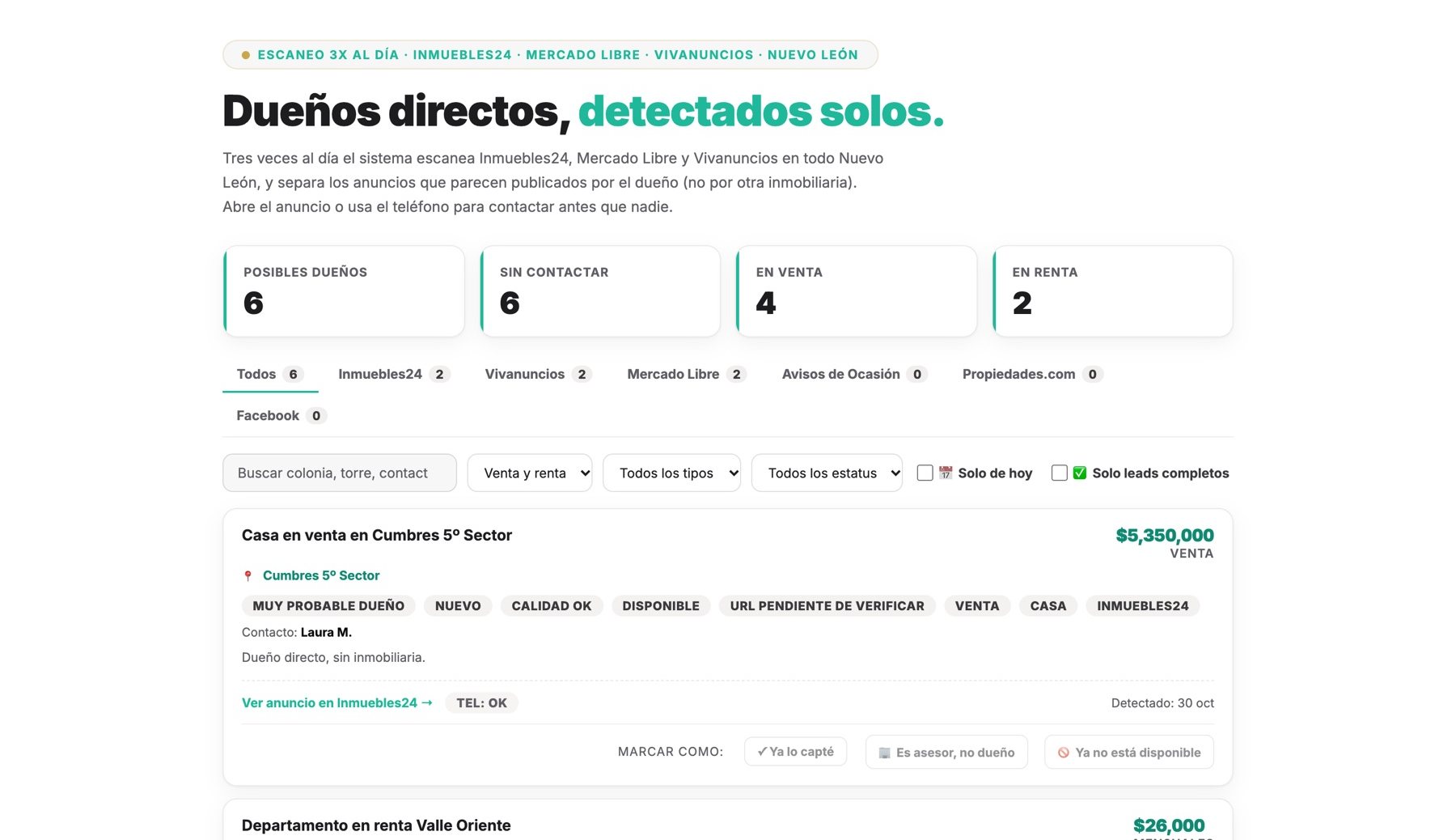The image size is (1456, 840).
Task: Switch to the Propiedades.com tab
Action: tap(1032, 374)
